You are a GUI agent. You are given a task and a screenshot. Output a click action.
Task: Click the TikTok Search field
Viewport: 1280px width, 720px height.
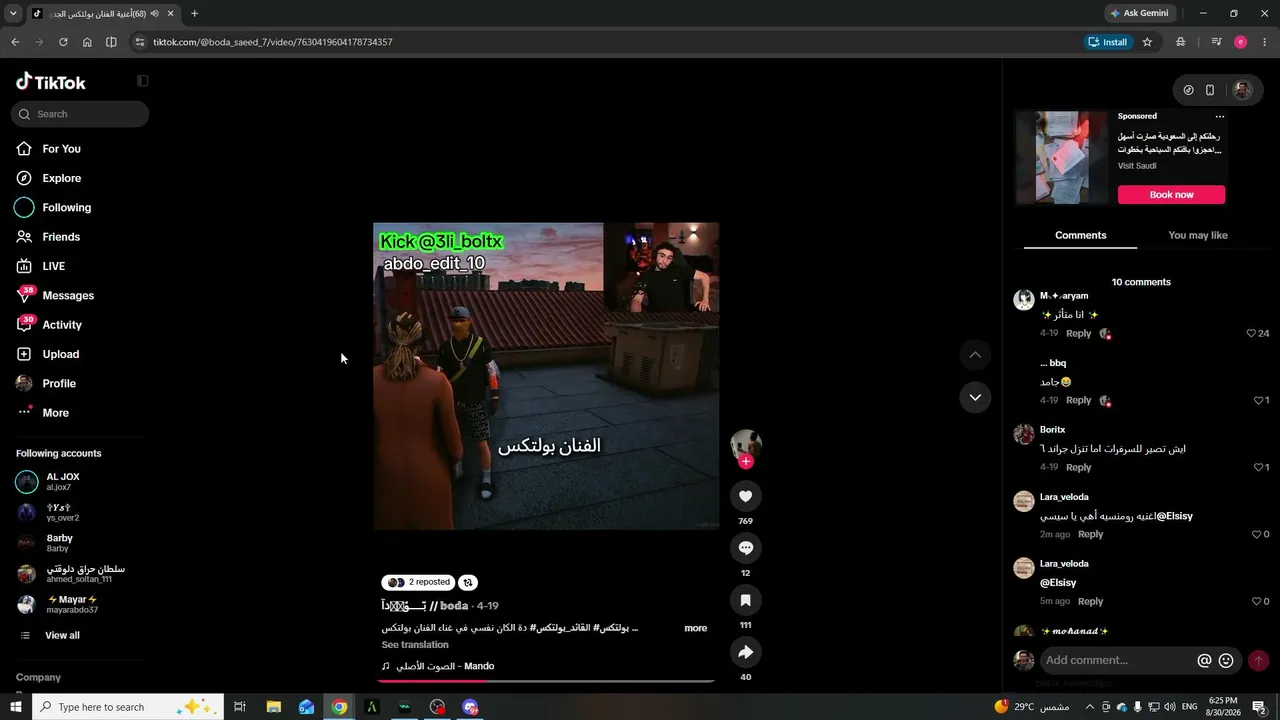click(80, 114)
